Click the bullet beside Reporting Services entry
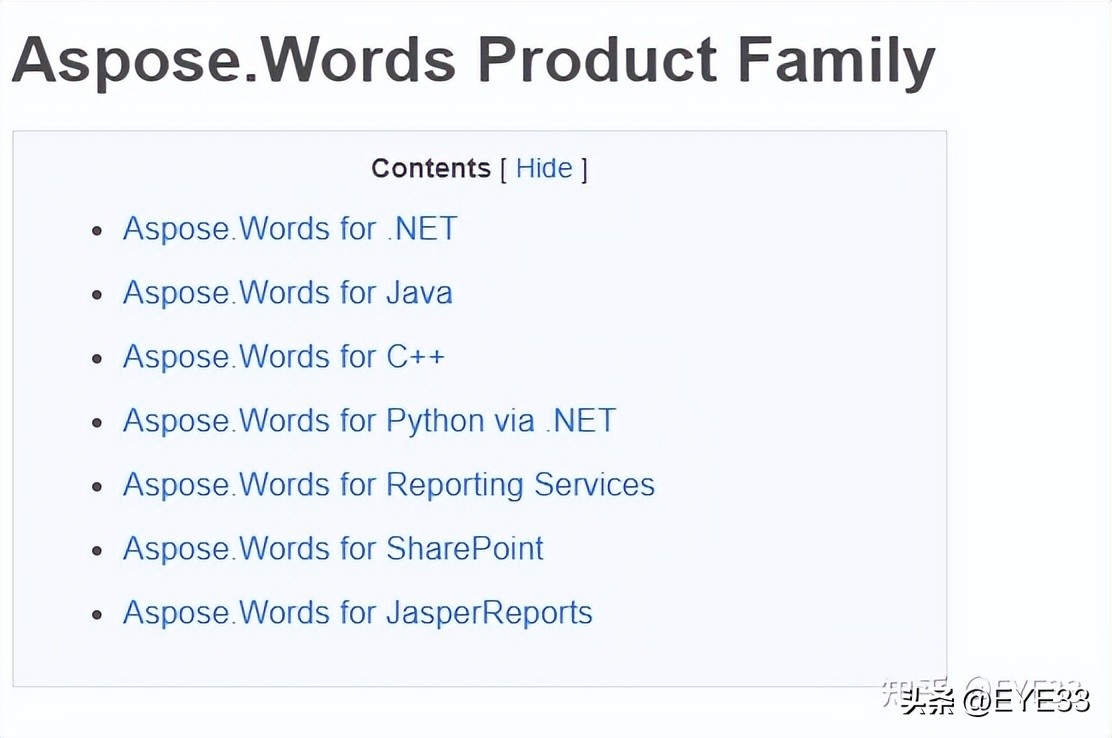This screenshot has height=738, width=1112. coord(96,485)
